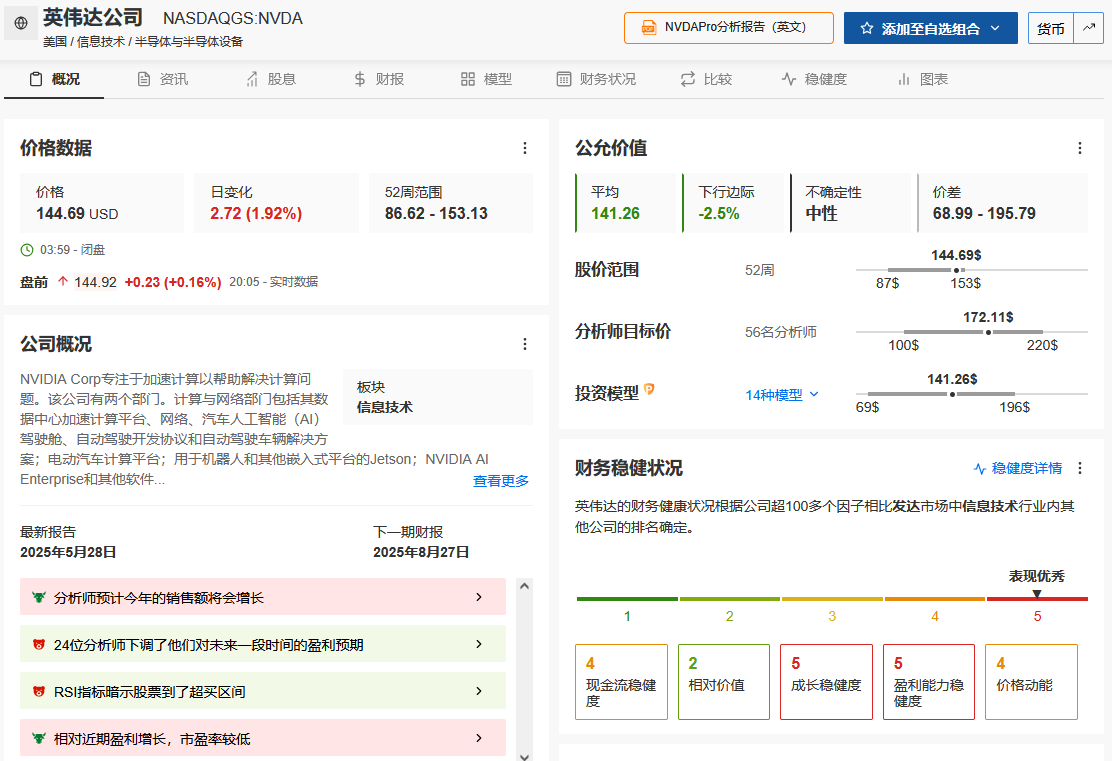
Task: Go to the 财报 tab
Action: click(379, 79)
